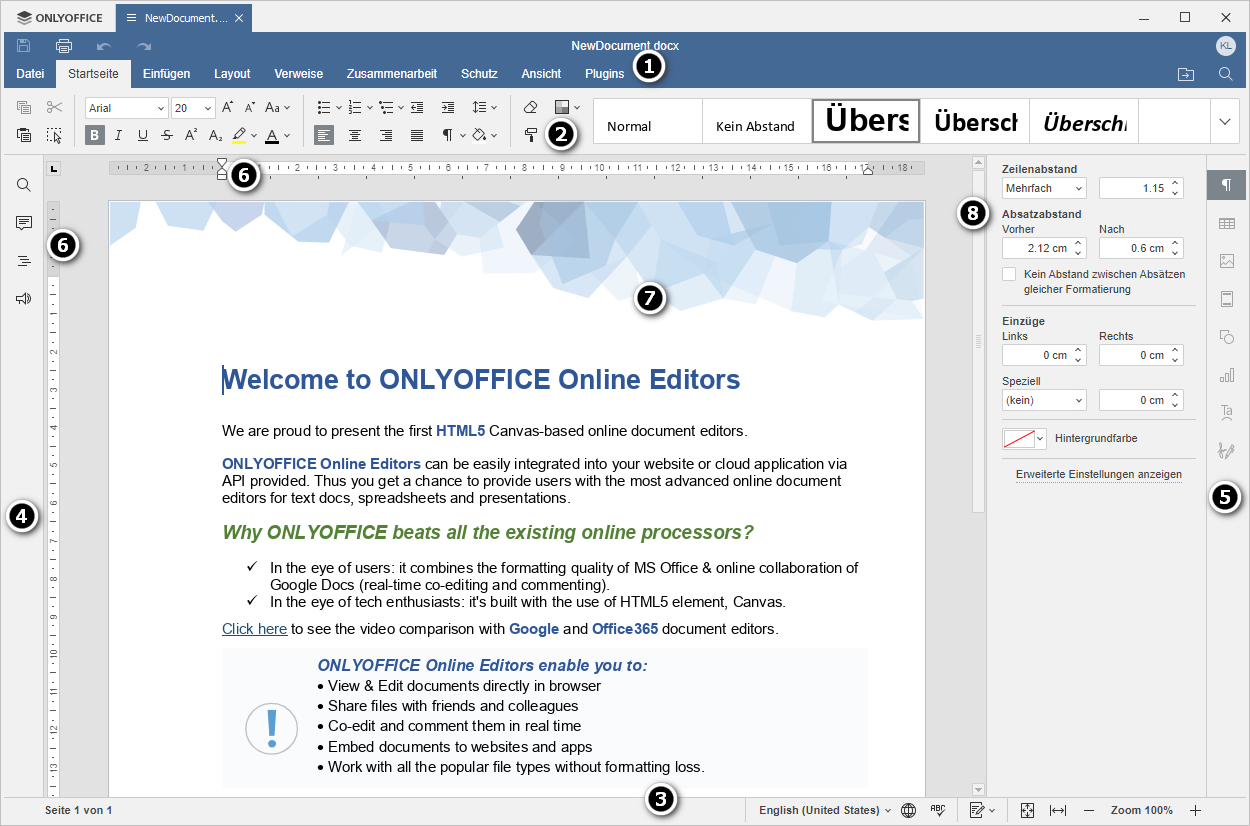Screen dimensions: 1250x826
Task: Switch to the Einfügen tab
Action: coord(166,74)
